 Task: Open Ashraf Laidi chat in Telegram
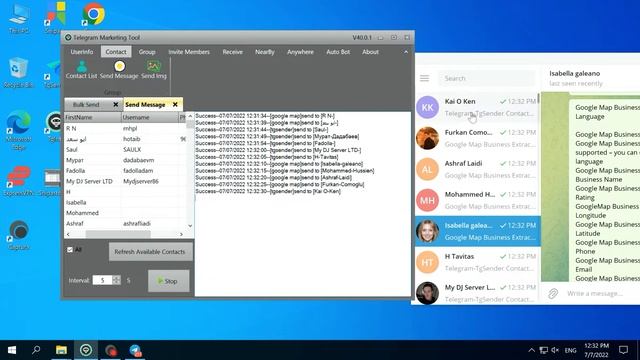pyautogui.click(x=477, y=169)
